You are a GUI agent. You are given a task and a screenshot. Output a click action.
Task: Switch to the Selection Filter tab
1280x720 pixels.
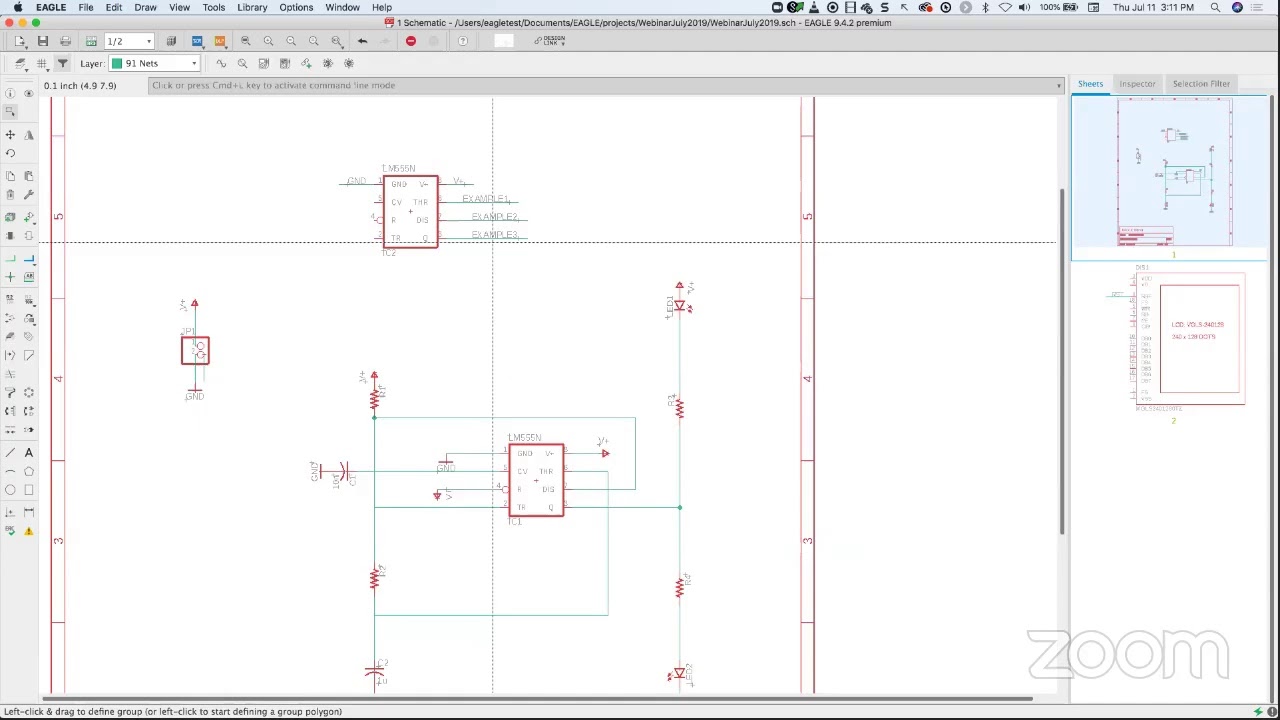pyautogui.click(x=1201, y=84)
